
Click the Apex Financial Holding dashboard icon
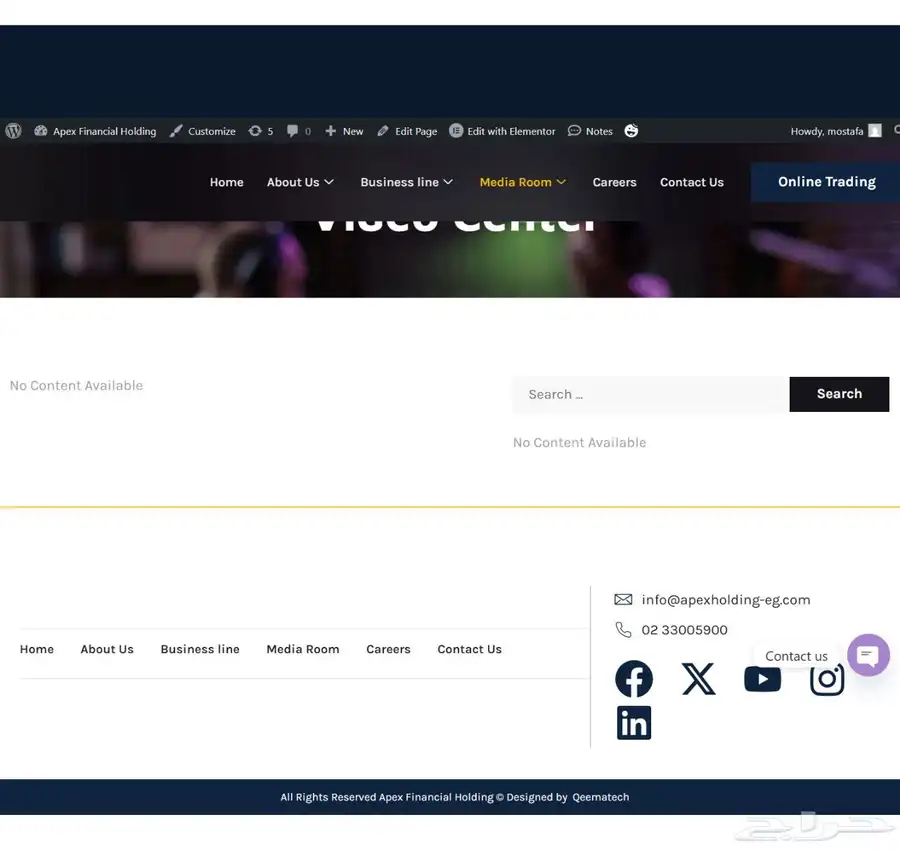[x=40, y=131]
